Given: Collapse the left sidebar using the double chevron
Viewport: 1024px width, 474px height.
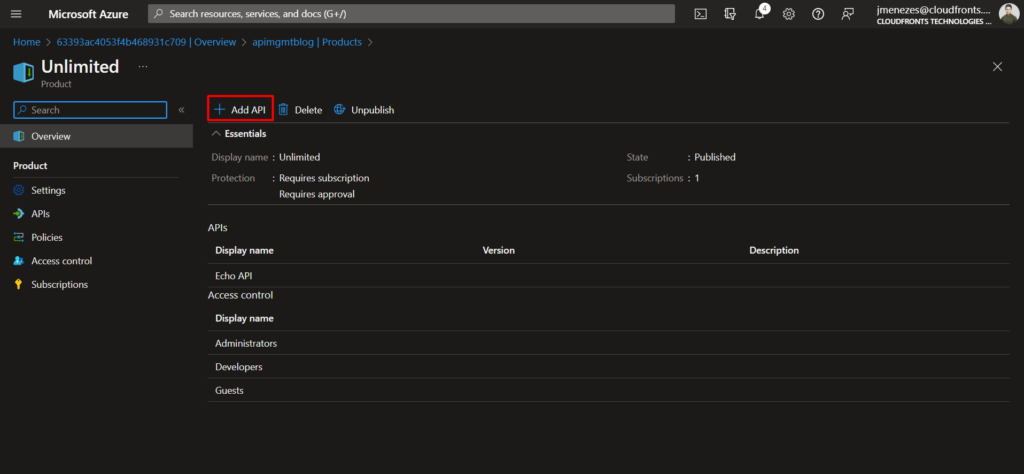Looking at the screenshot, I should [182, 110].
